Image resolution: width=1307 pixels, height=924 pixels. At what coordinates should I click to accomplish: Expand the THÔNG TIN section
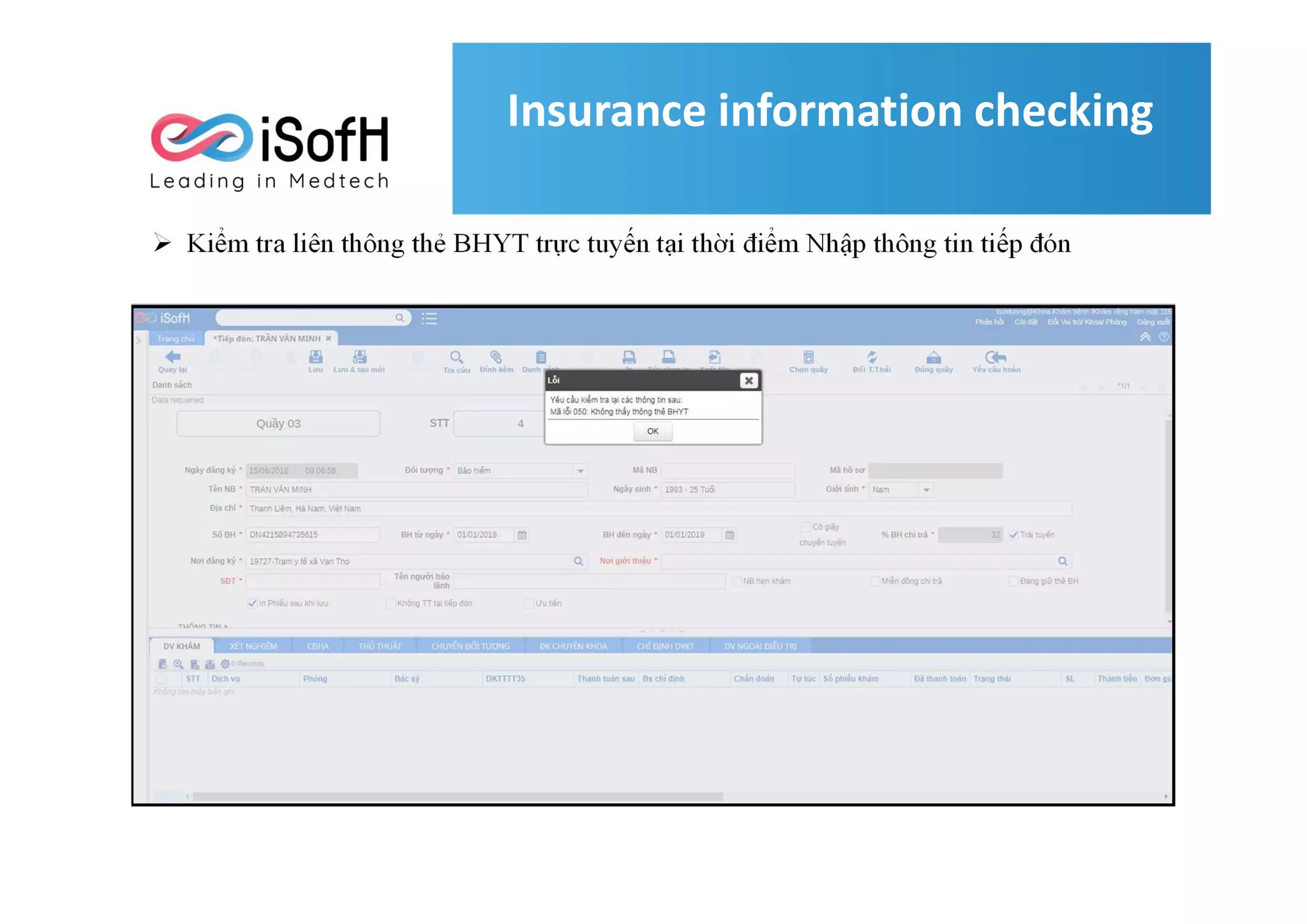coord(203,627)
